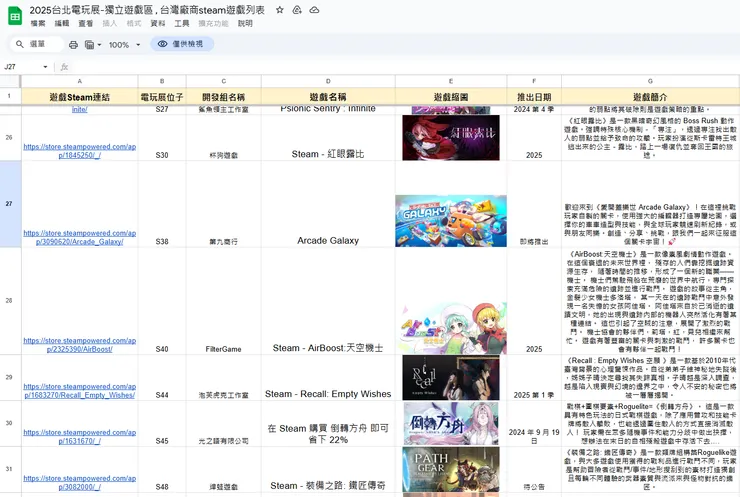Select row 28 header
The width and height of the screenshot is (740, 497).
click(9, 301)
